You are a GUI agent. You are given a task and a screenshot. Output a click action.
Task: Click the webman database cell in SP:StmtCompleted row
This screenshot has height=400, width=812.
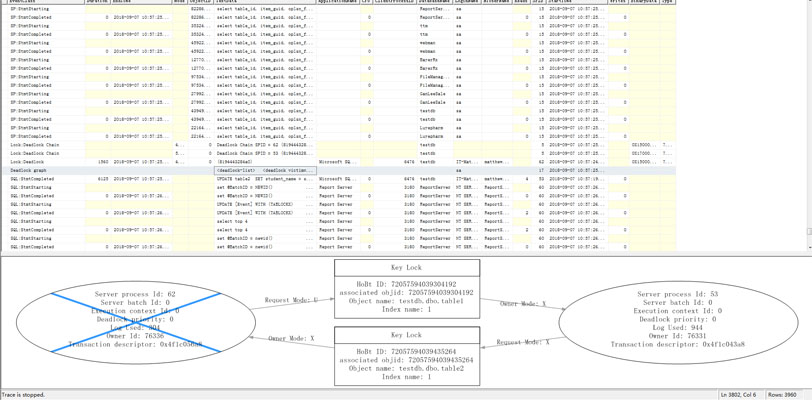[436, 51]
